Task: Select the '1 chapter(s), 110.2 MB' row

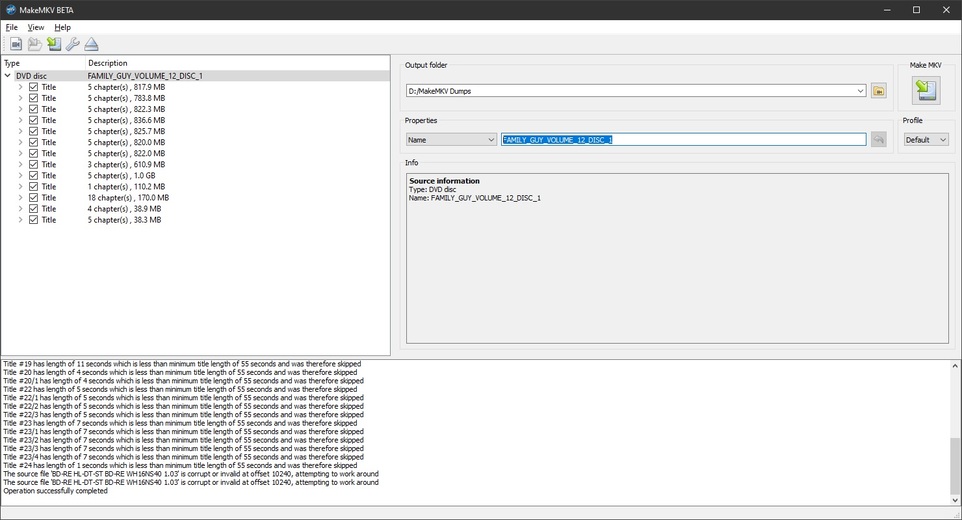Action: coord(126,186)
